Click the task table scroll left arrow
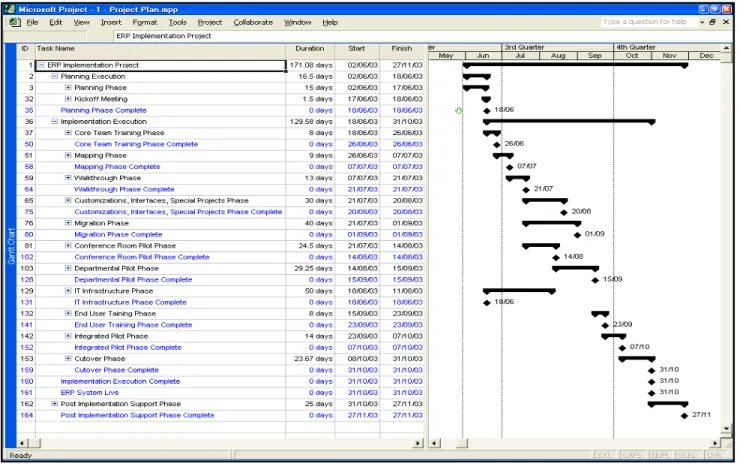This screenshot has width=740, height=464. coord(22,443)
